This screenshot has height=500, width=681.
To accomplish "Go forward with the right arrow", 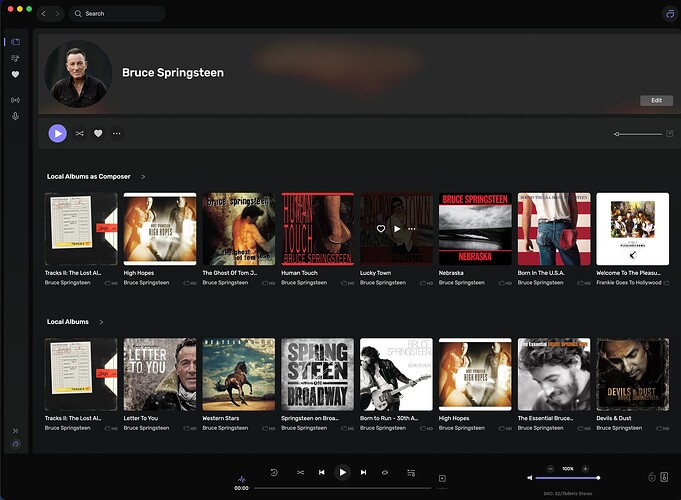I will point(57,13).
